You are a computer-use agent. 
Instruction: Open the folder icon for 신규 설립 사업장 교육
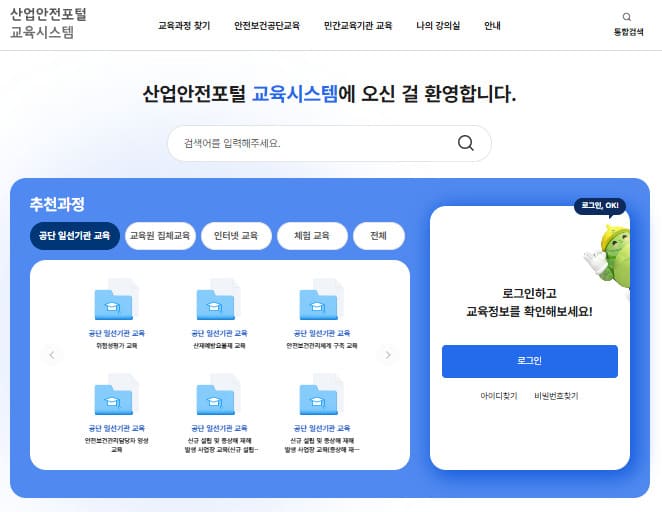(218, 395)
